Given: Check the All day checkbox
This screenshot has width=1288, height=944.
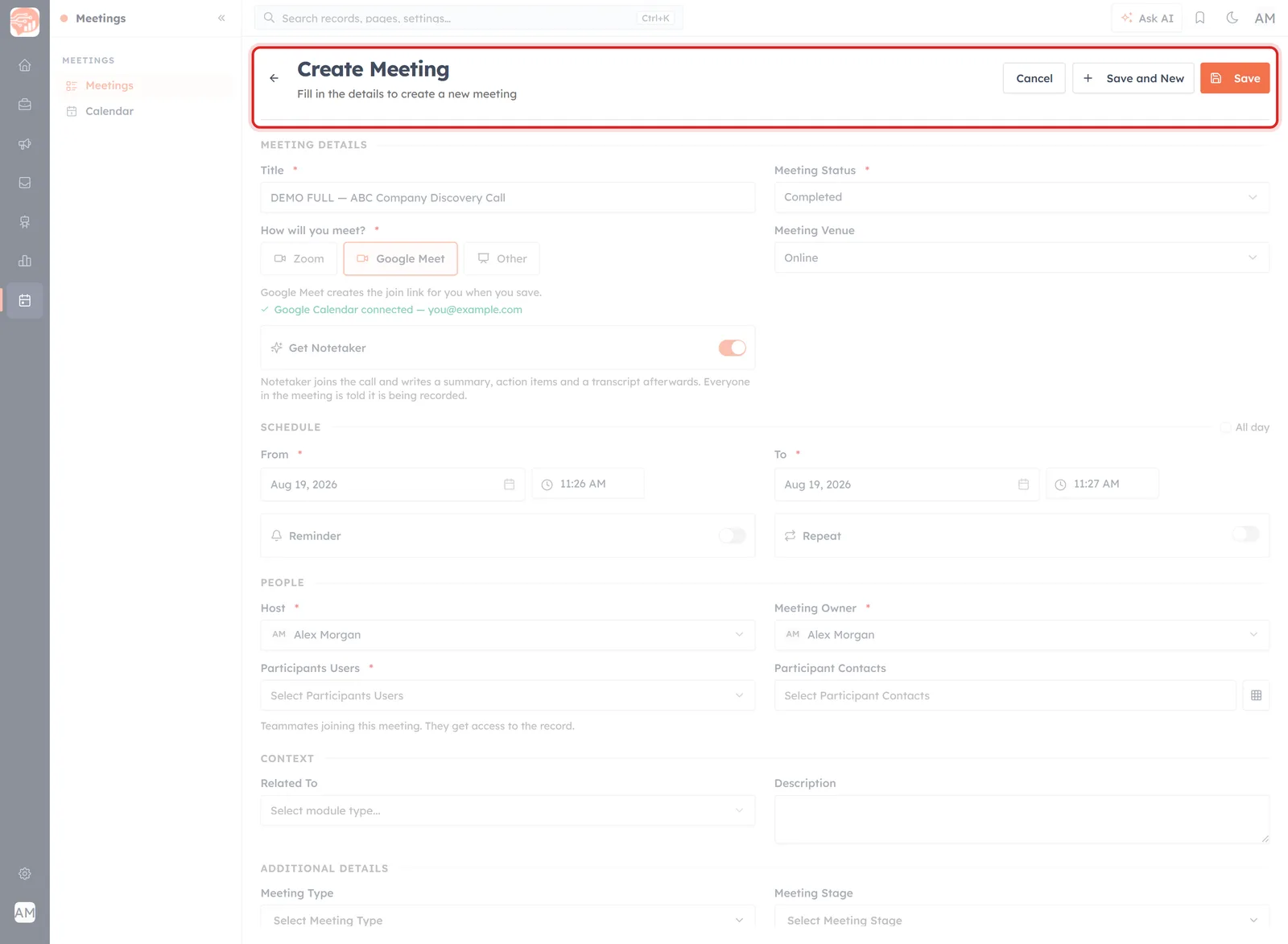Looking at the screenshot, I should [1225, 427].
